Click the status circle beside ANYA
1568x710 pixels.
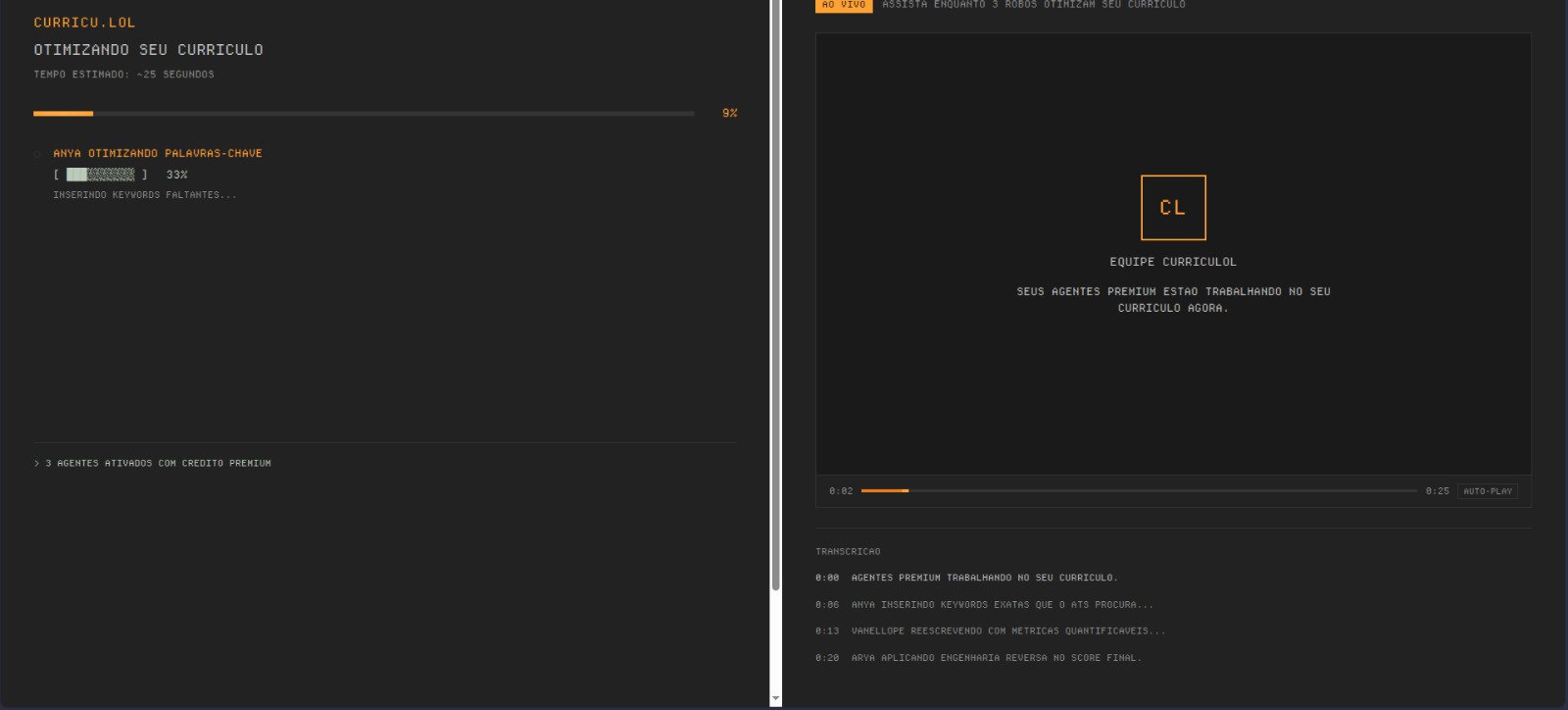pyautogui.click(x=37, y=154)
